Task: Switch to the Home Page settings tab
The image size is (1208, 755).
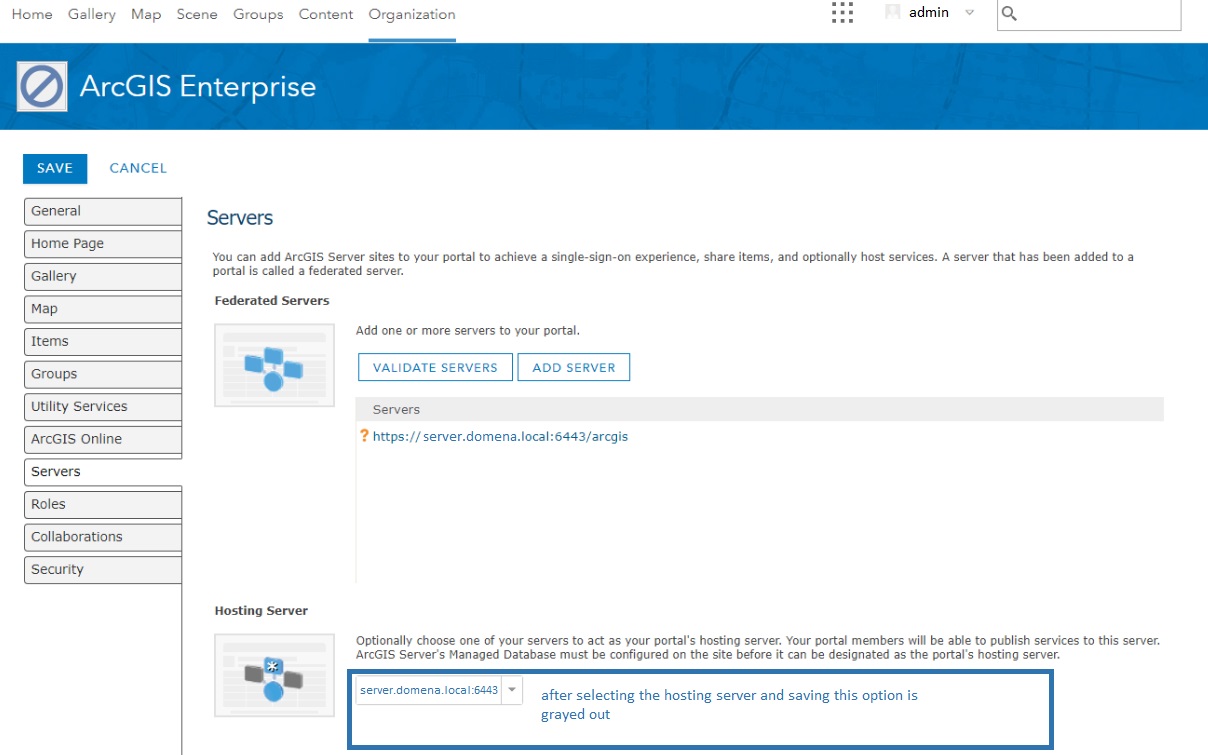Action: tap(103, 243)
